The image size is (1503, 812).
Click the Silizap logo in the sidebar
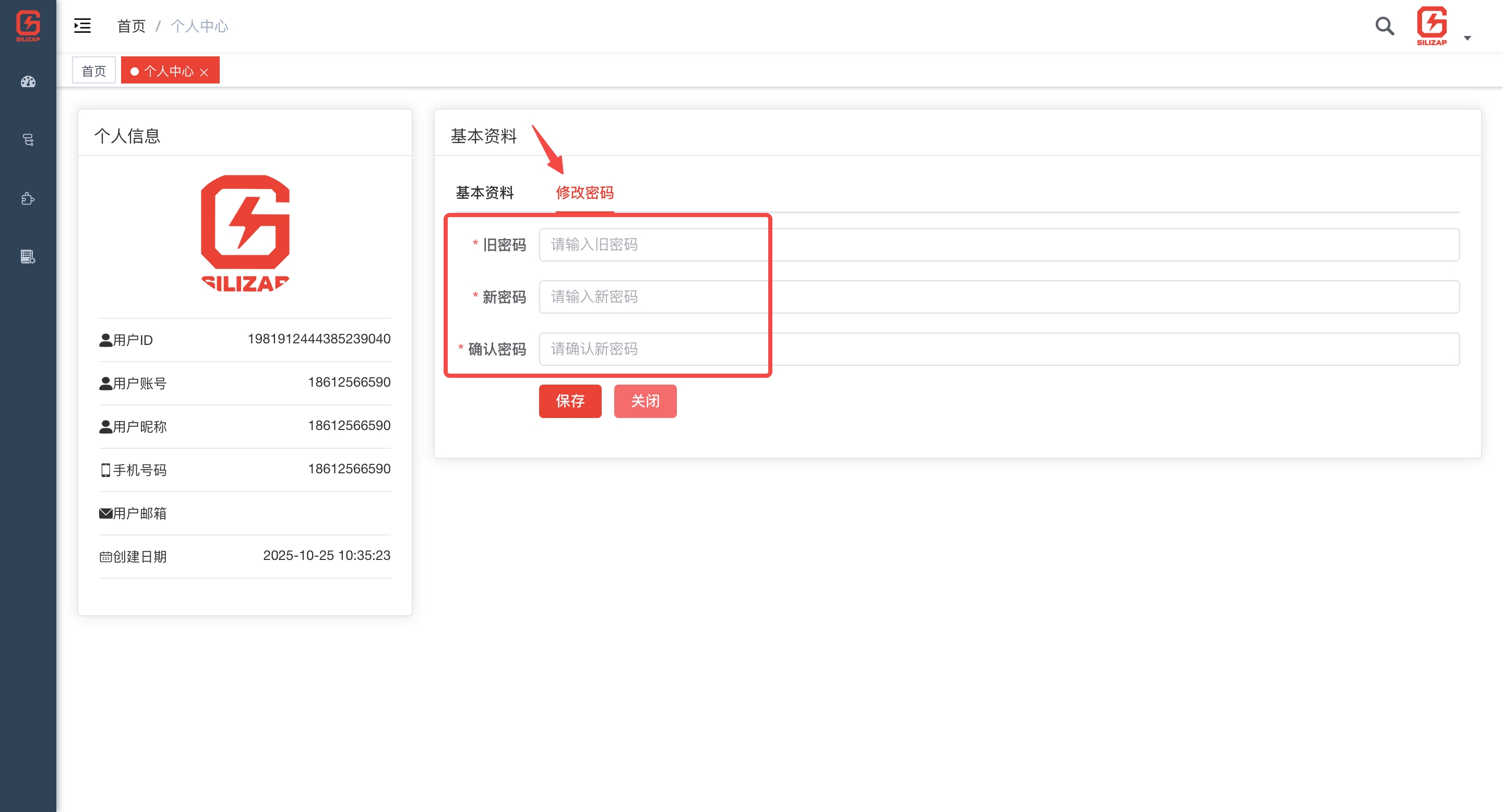click(x=28, y=26)
